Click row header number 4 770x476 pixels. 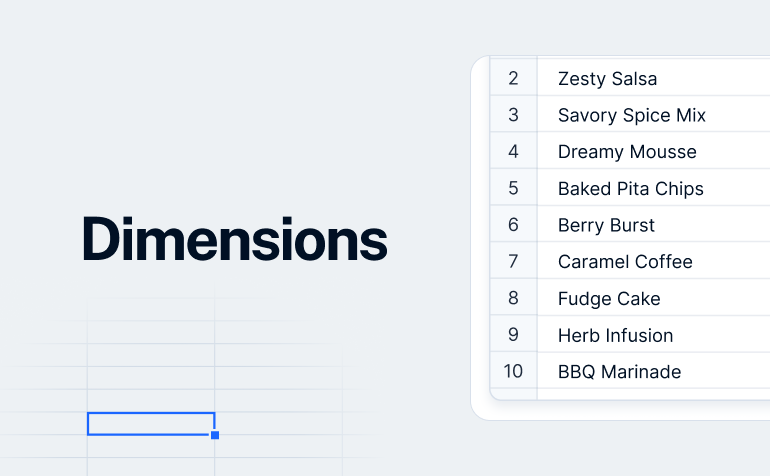[513, 151]
